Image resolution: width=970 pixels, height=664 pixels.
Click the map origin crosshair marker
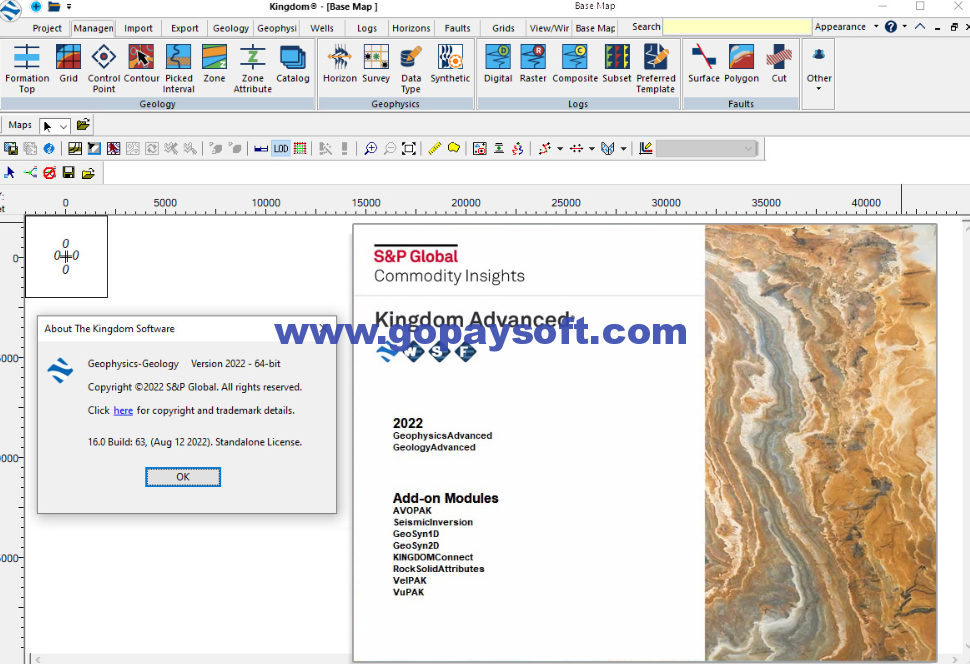[x=66, y=256]
